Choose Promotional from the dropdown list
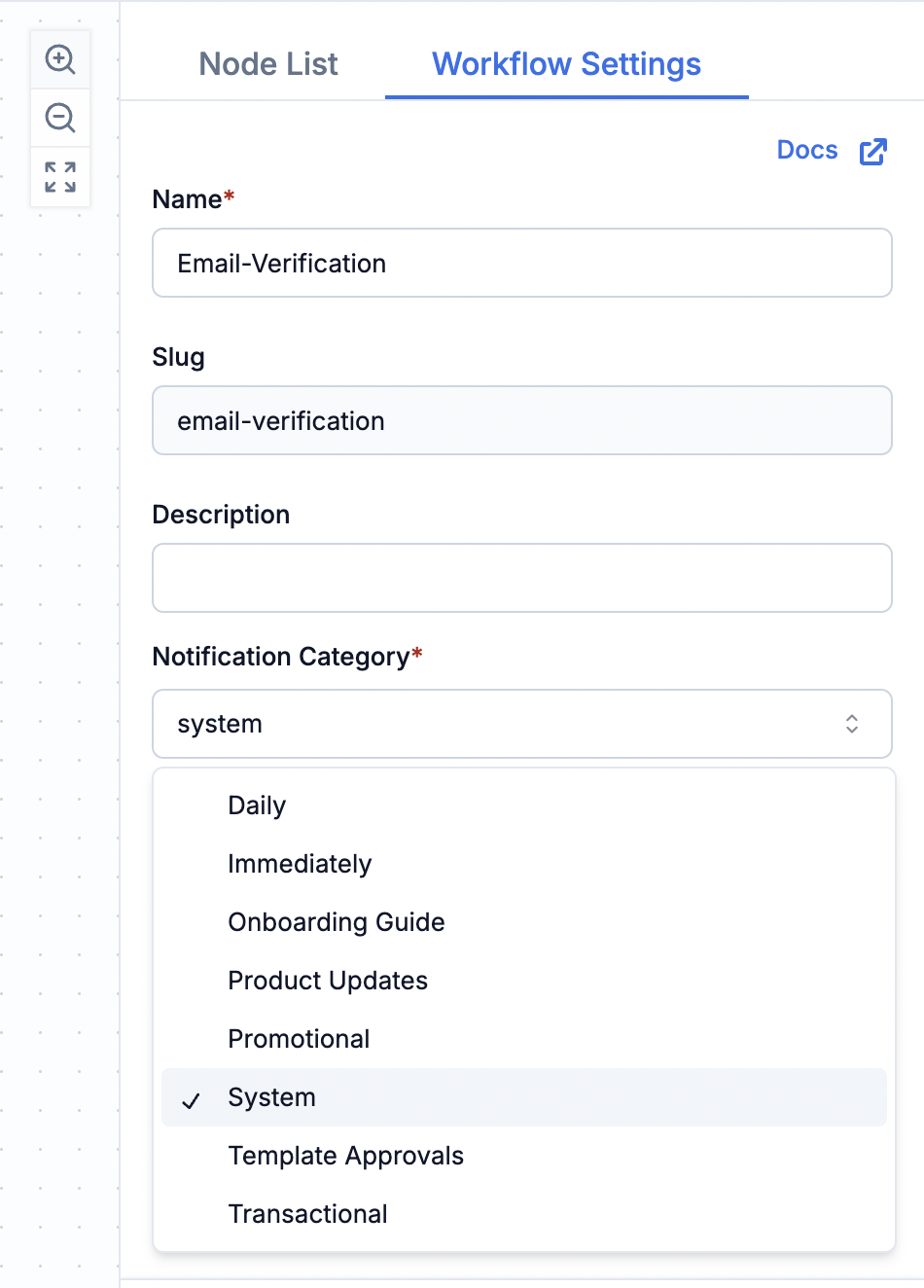Viewport: 924px width, 1288px height. point(299,1039)
